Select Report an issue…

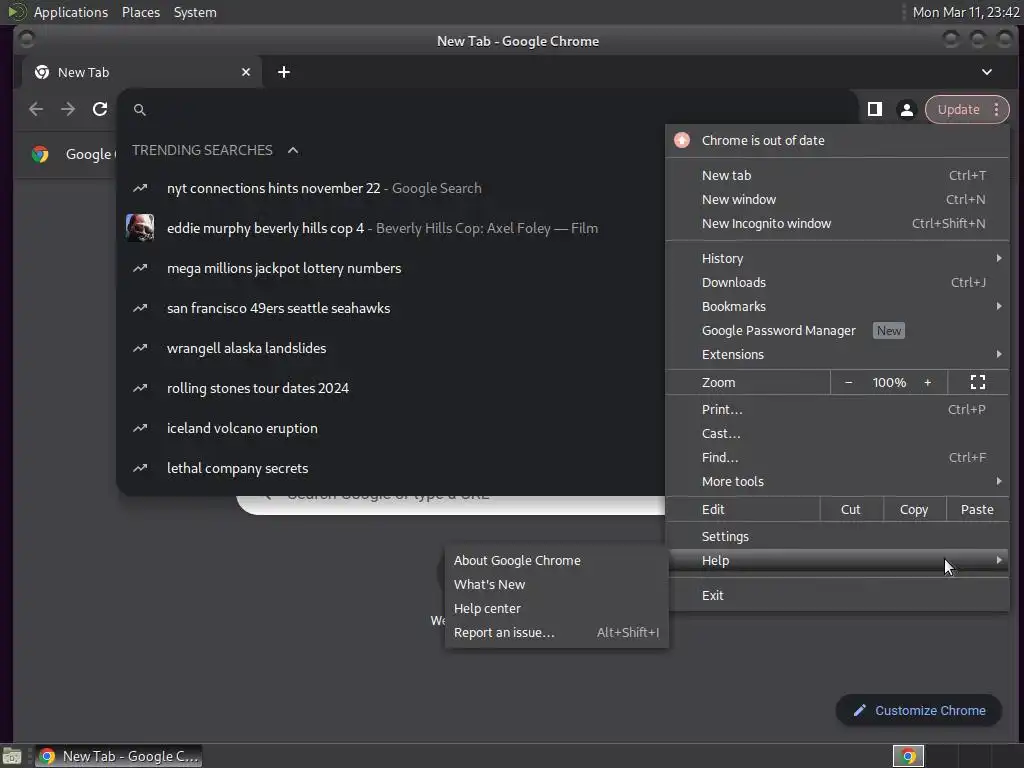(x=556, y=633)
